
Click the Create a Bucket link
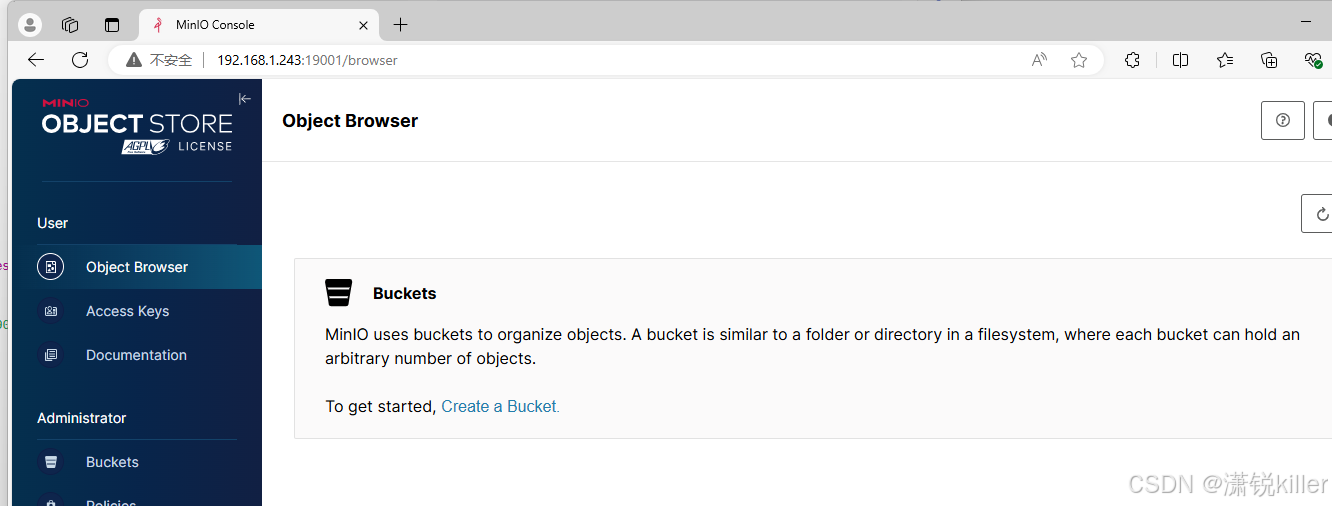tap(500, 406)
